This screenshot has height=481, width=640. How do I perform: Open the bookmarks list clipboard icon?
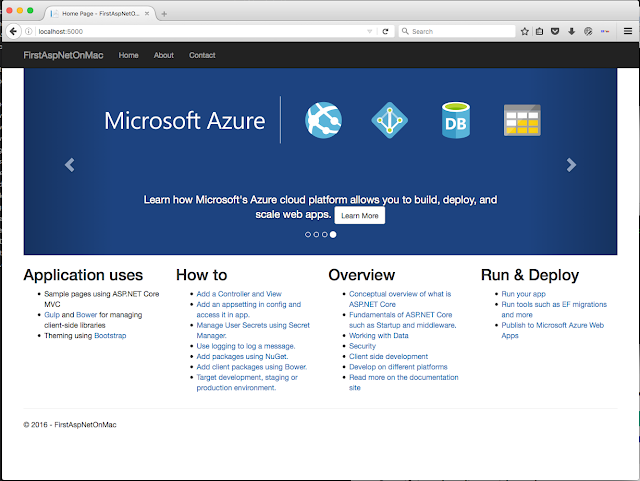(x=540, y=31)
